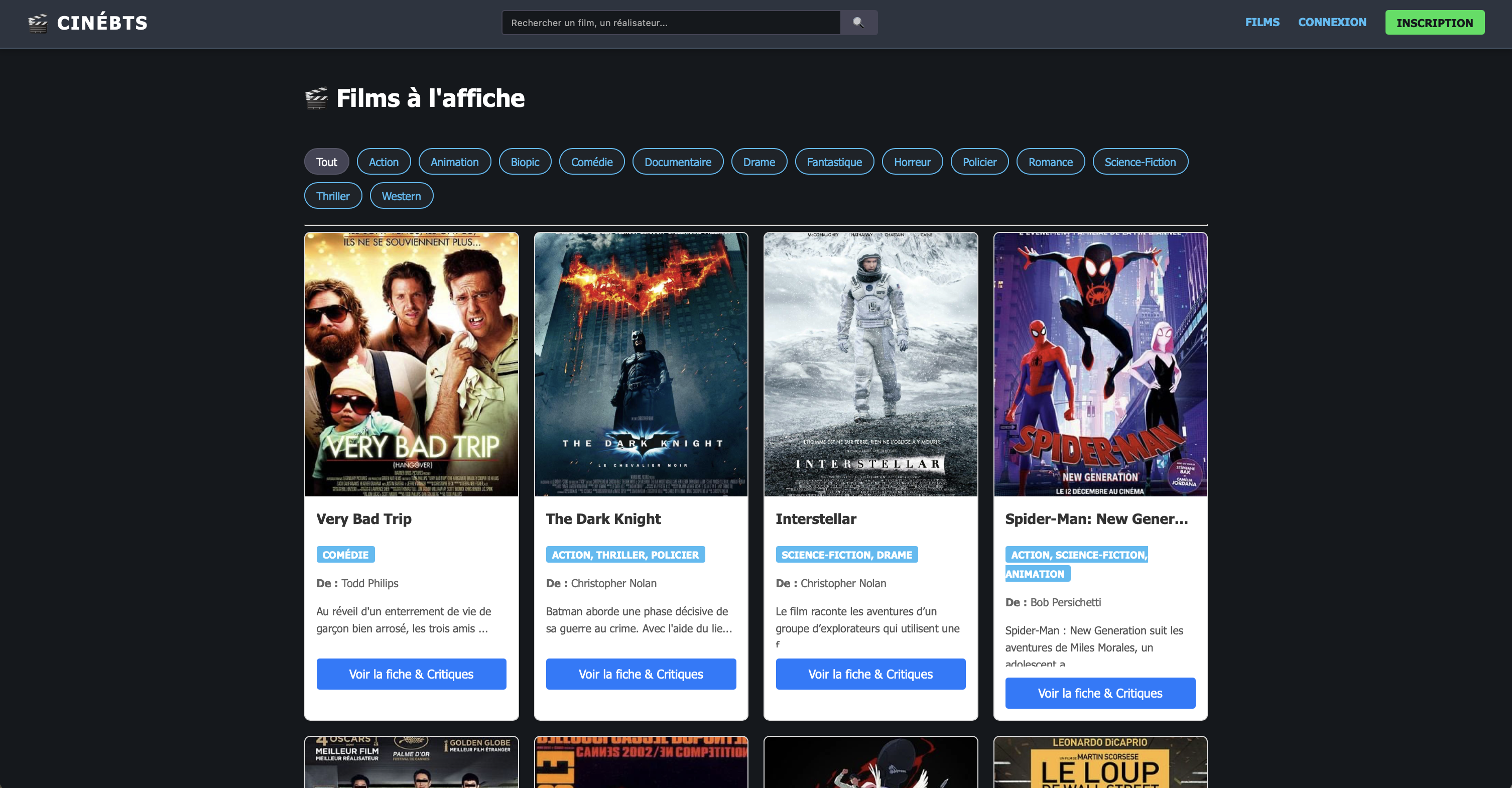Open the Films navigation link

[x=1262, y=22]
